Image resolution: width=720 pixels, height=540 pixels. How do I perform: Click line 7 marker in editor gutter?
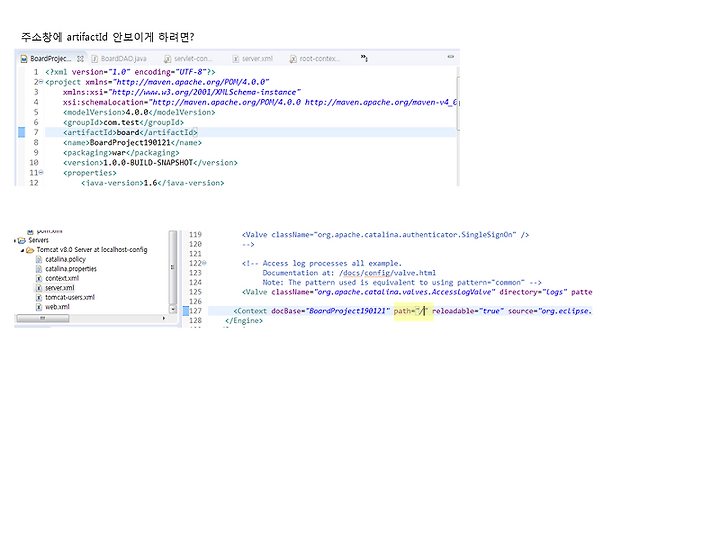[22, 132]
